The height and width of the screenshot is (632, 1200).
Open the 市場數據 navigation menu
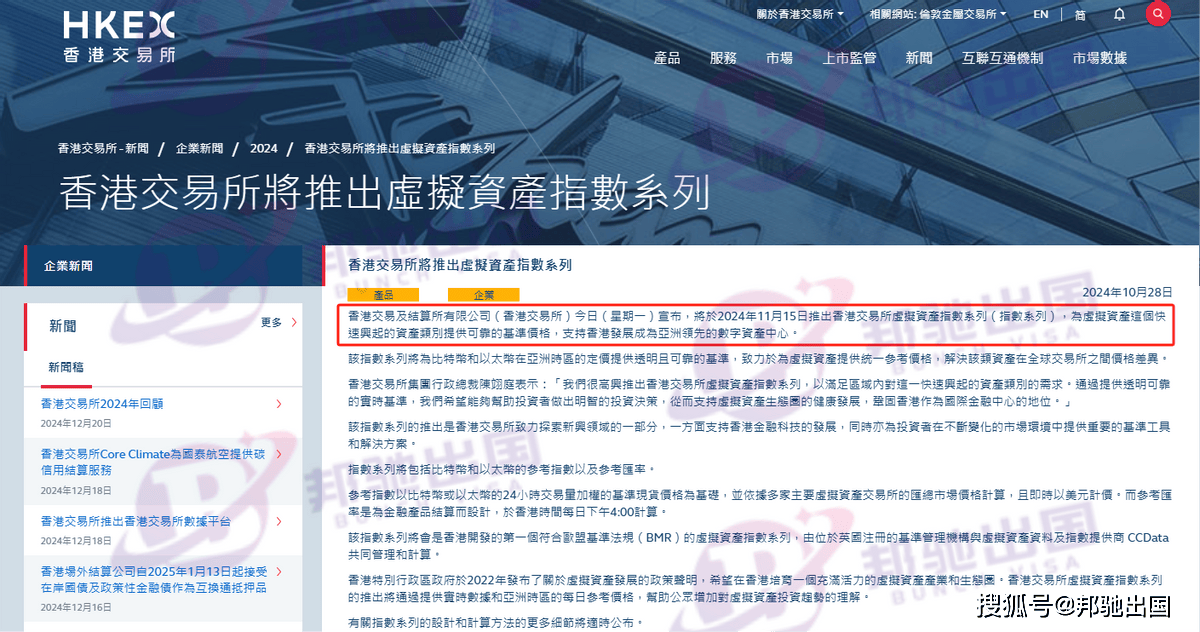[x=1099, y=58]
